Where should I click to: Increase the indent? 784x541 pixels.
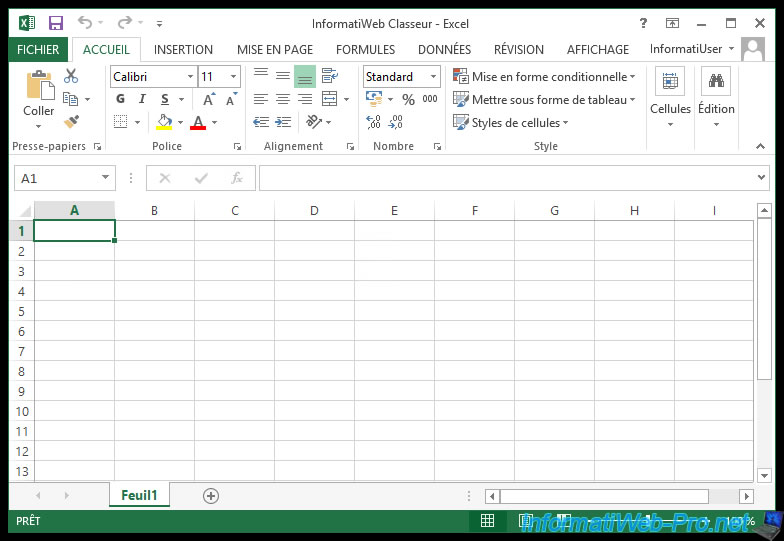[x=283, y=122]
